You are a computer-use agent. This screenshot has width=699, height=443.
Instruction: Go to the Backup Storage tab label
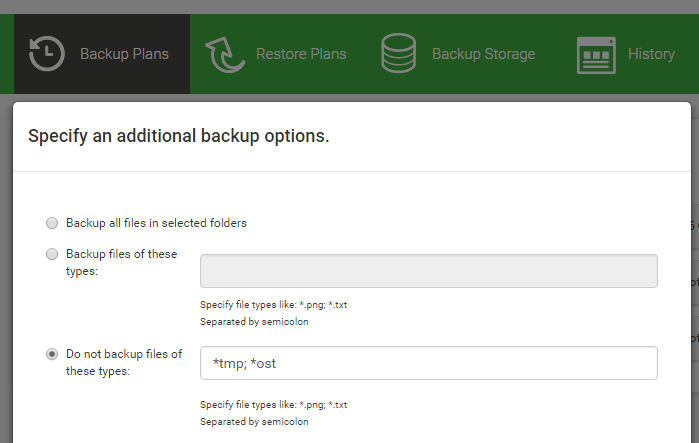click(483, 54)
